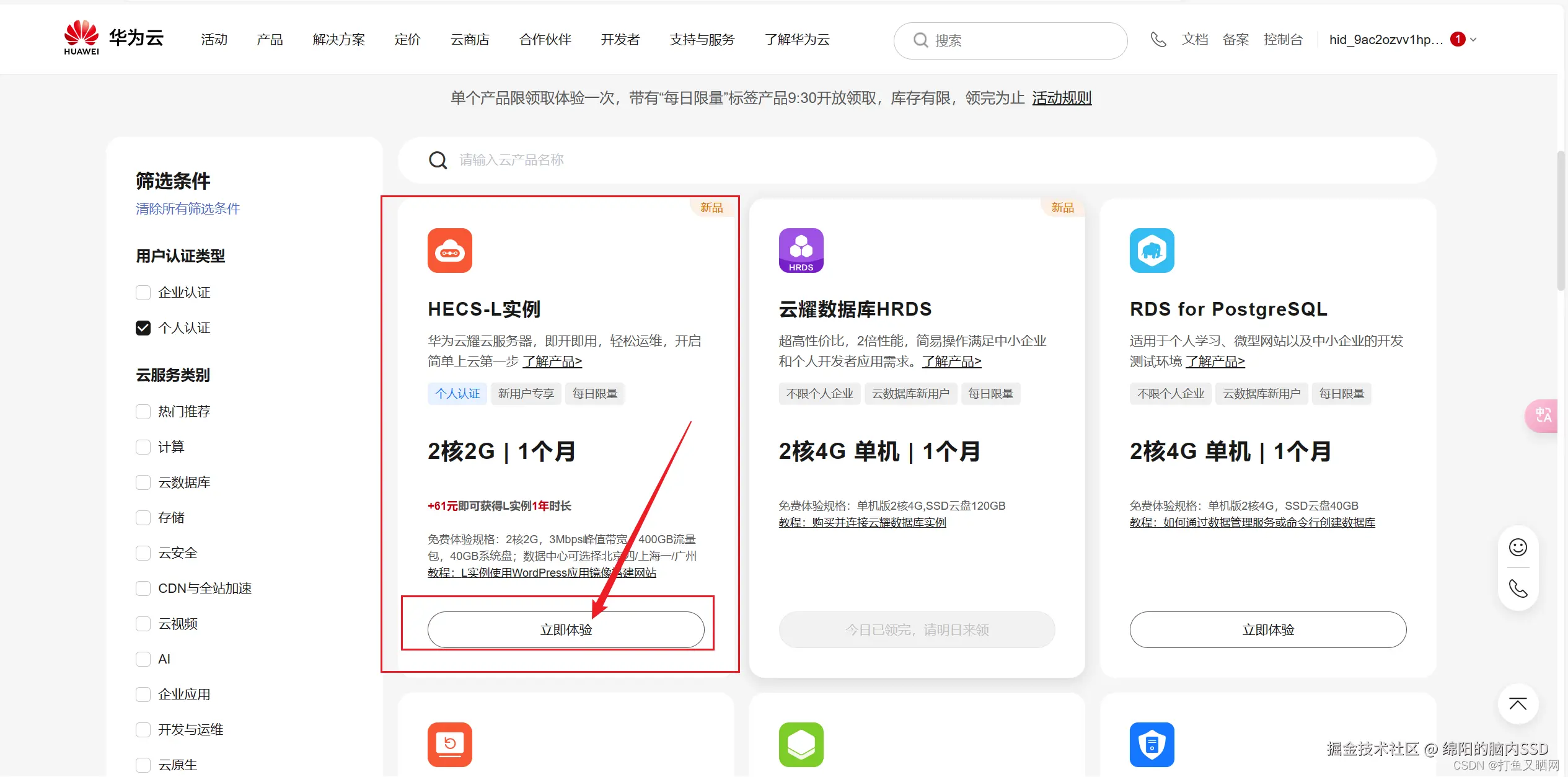
Task: Open the 产品 navigation menu
Action: (270, 40)
